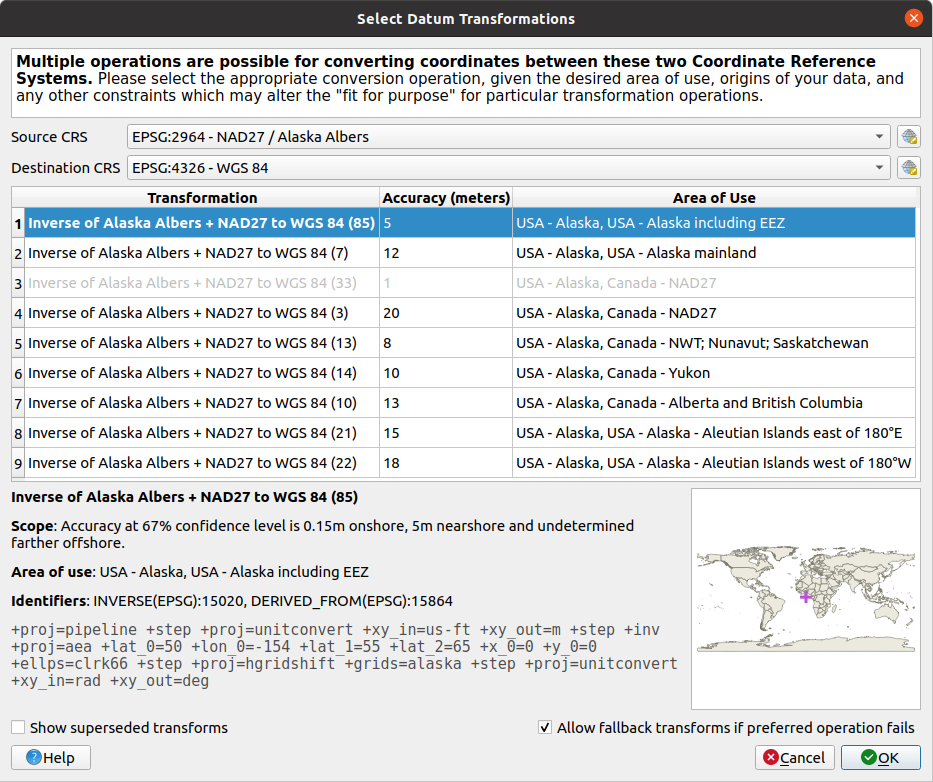The image size is (933, 782).
Task: Close the Select Datum Transformations dialog
Action: (913, 18)
